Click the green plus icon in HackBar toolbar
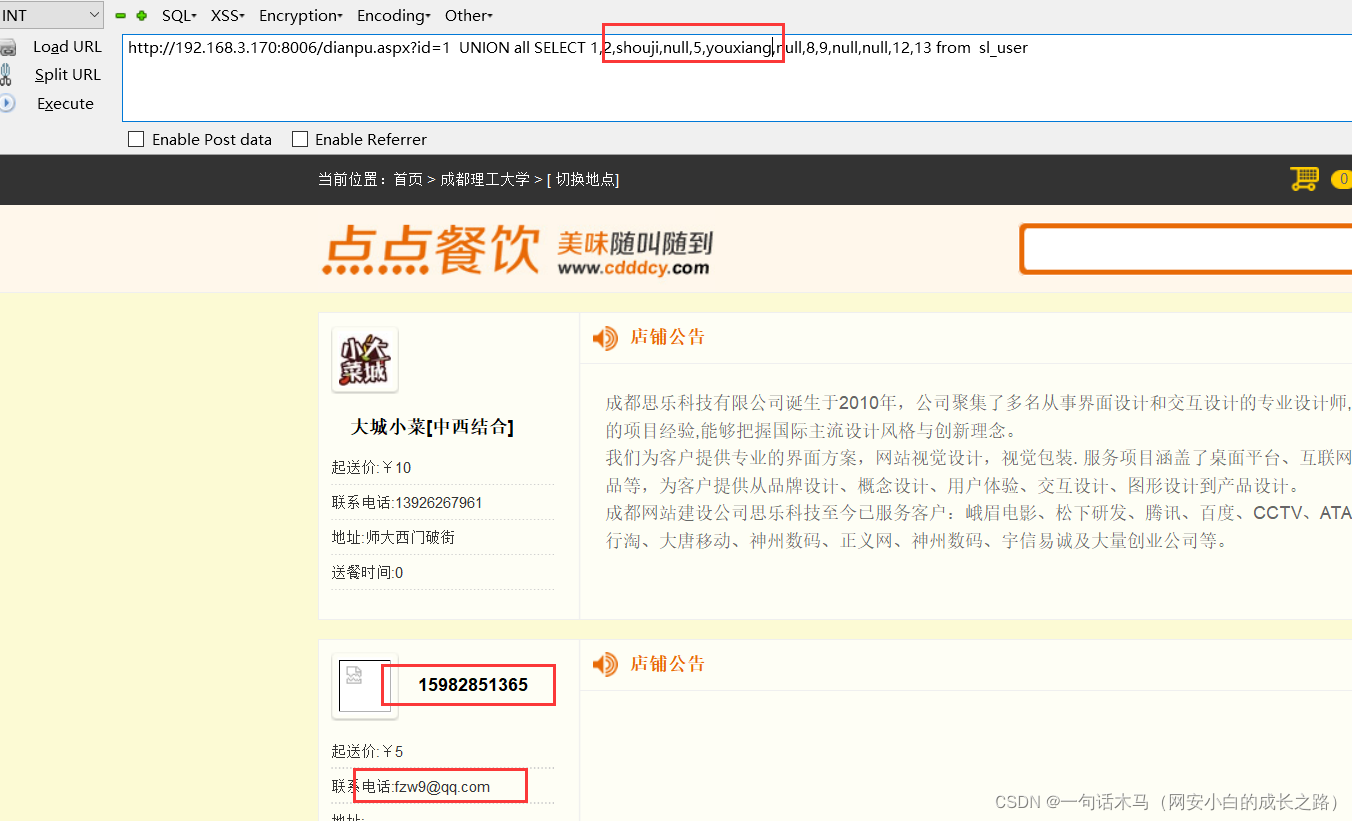 (x=142, y=16)
